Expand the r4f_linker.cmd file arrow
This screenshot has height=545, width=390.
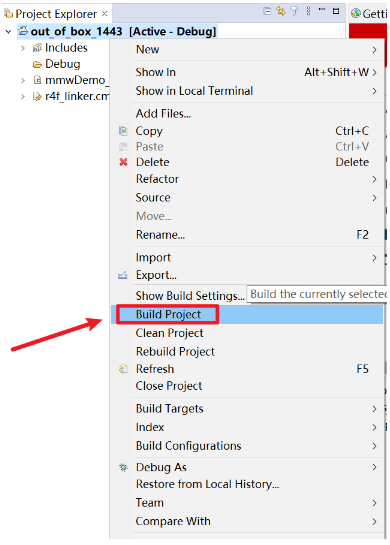point(23,96)
